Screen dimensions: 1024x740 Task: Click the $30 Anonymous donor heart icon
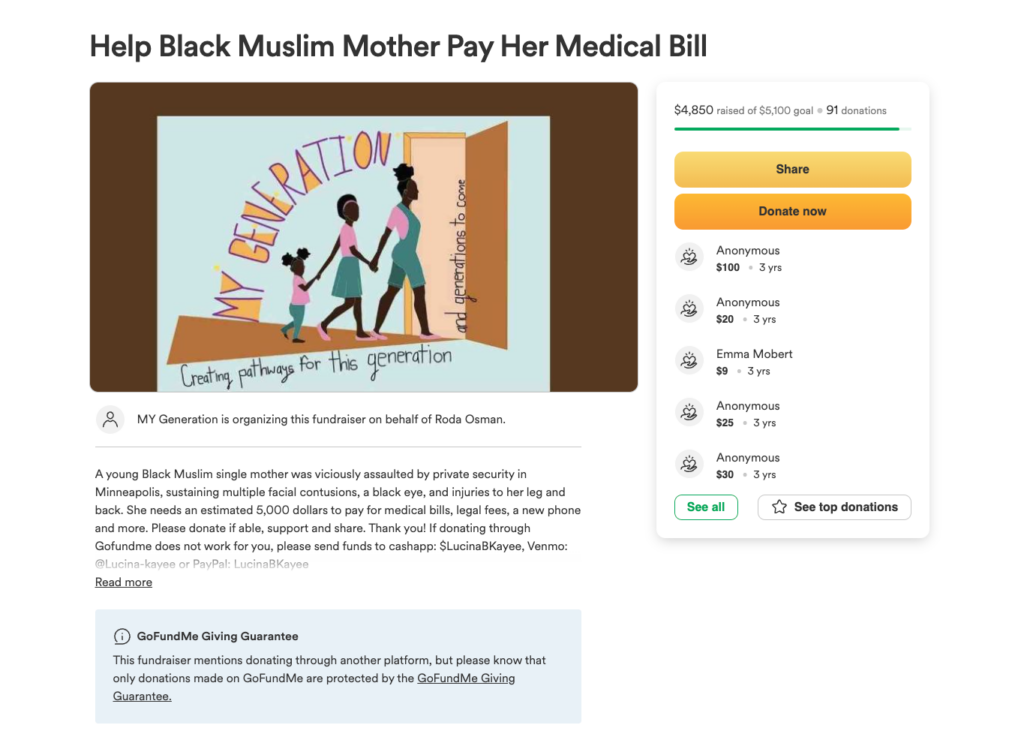click(x=689, y=464)
